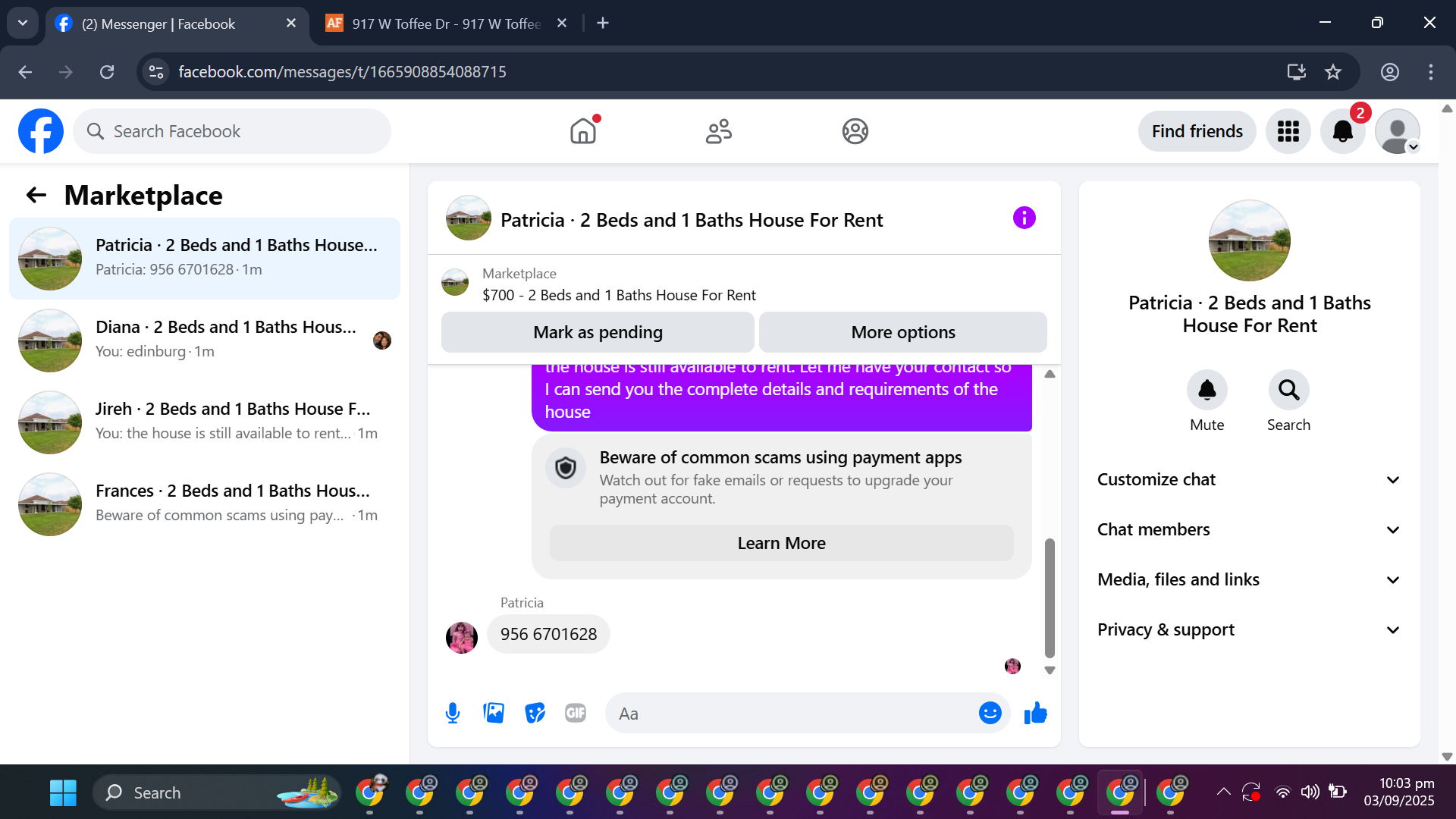Screen dimensions: 1456x819
Task: Click the chat scrollbar thumb
Action: [1050, 598]
